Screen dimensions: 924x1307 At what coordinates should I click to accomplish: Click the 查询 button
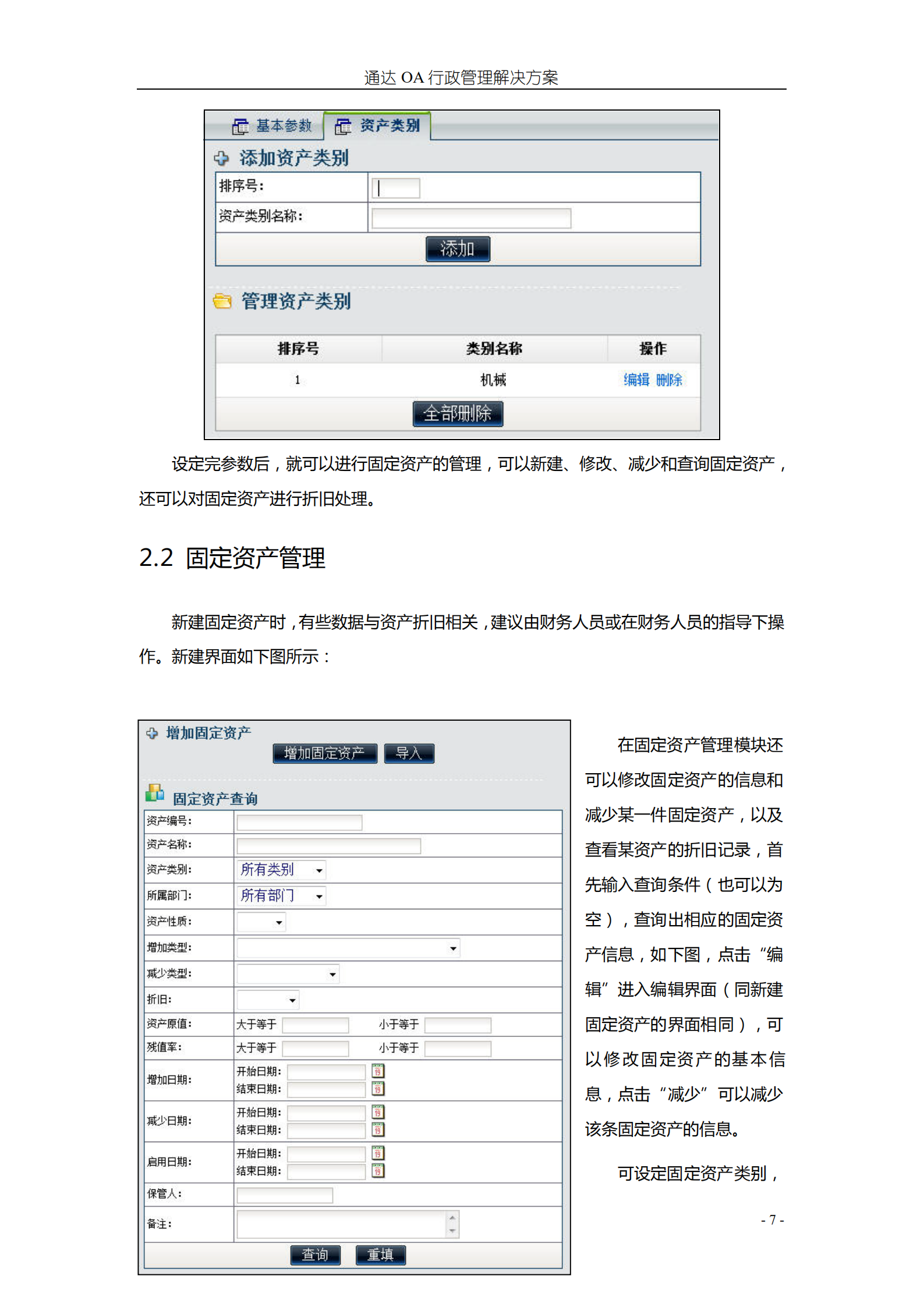point(315,1255)
